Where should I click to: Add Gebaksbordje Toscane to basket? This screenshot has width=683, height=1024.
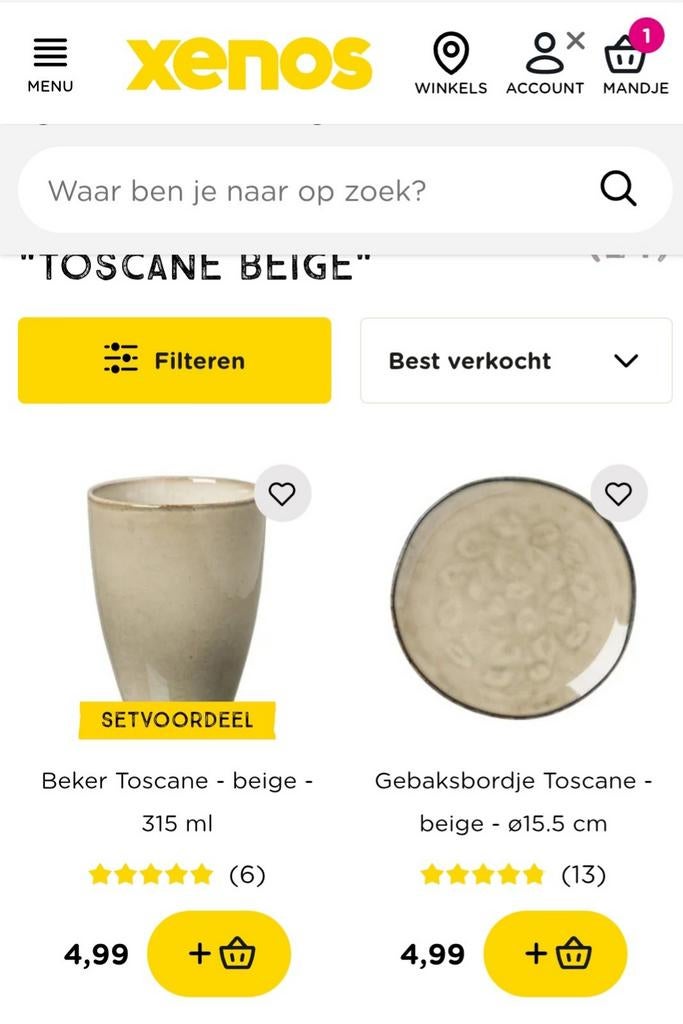point(555,954)
